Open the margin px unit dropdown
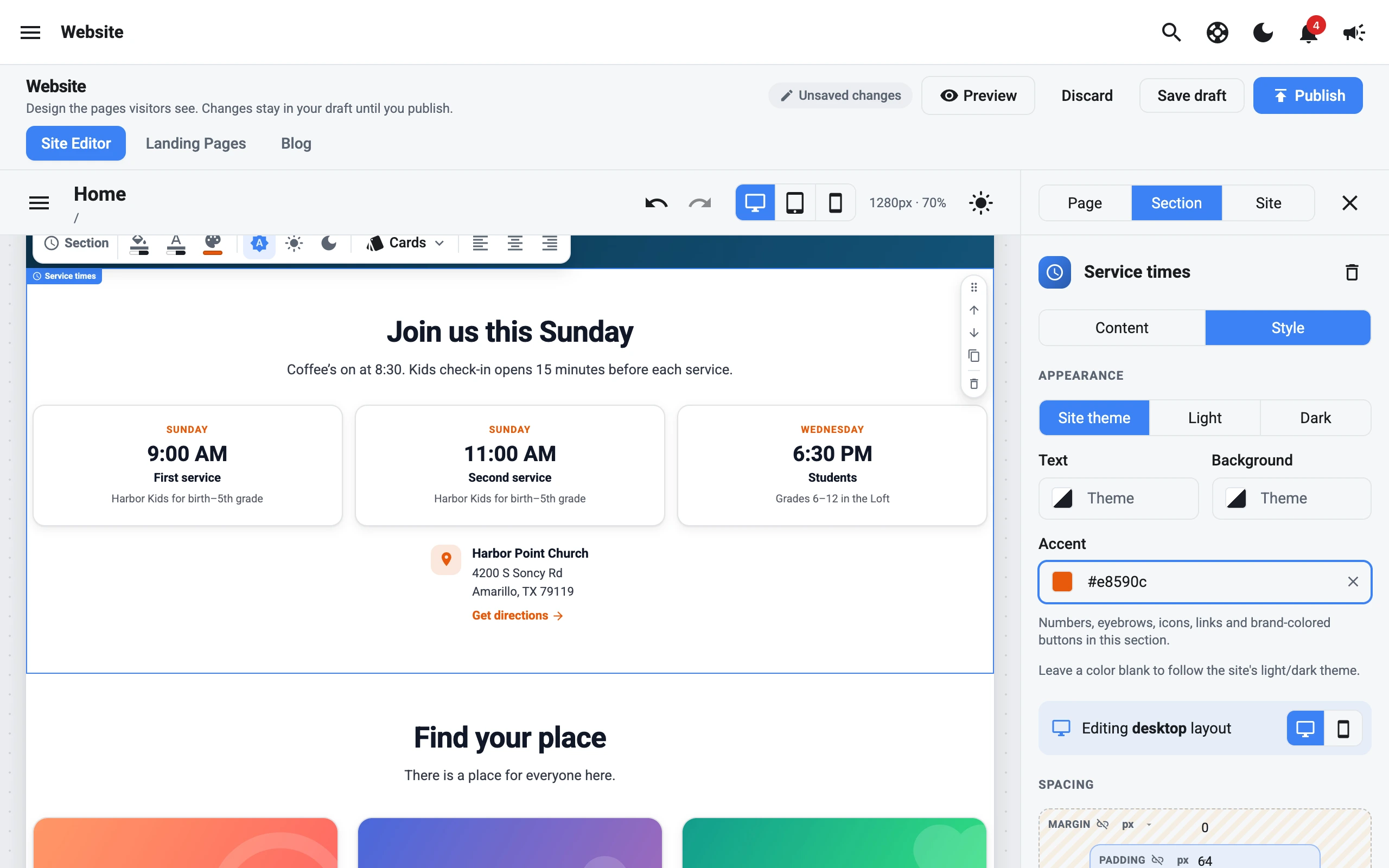Image resolution: width=1389 pixels, height=868 pixels. point(1137,825)
